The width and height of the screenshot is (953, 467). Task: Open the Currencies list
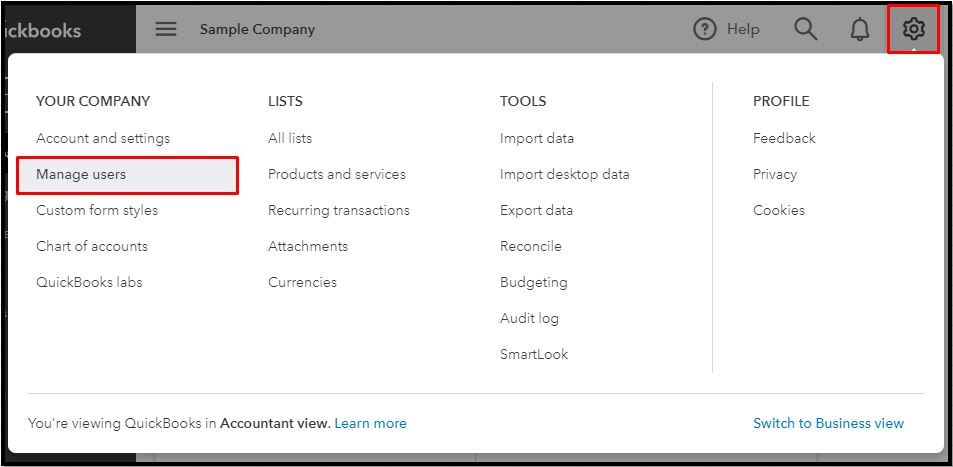tap(302, 282)
